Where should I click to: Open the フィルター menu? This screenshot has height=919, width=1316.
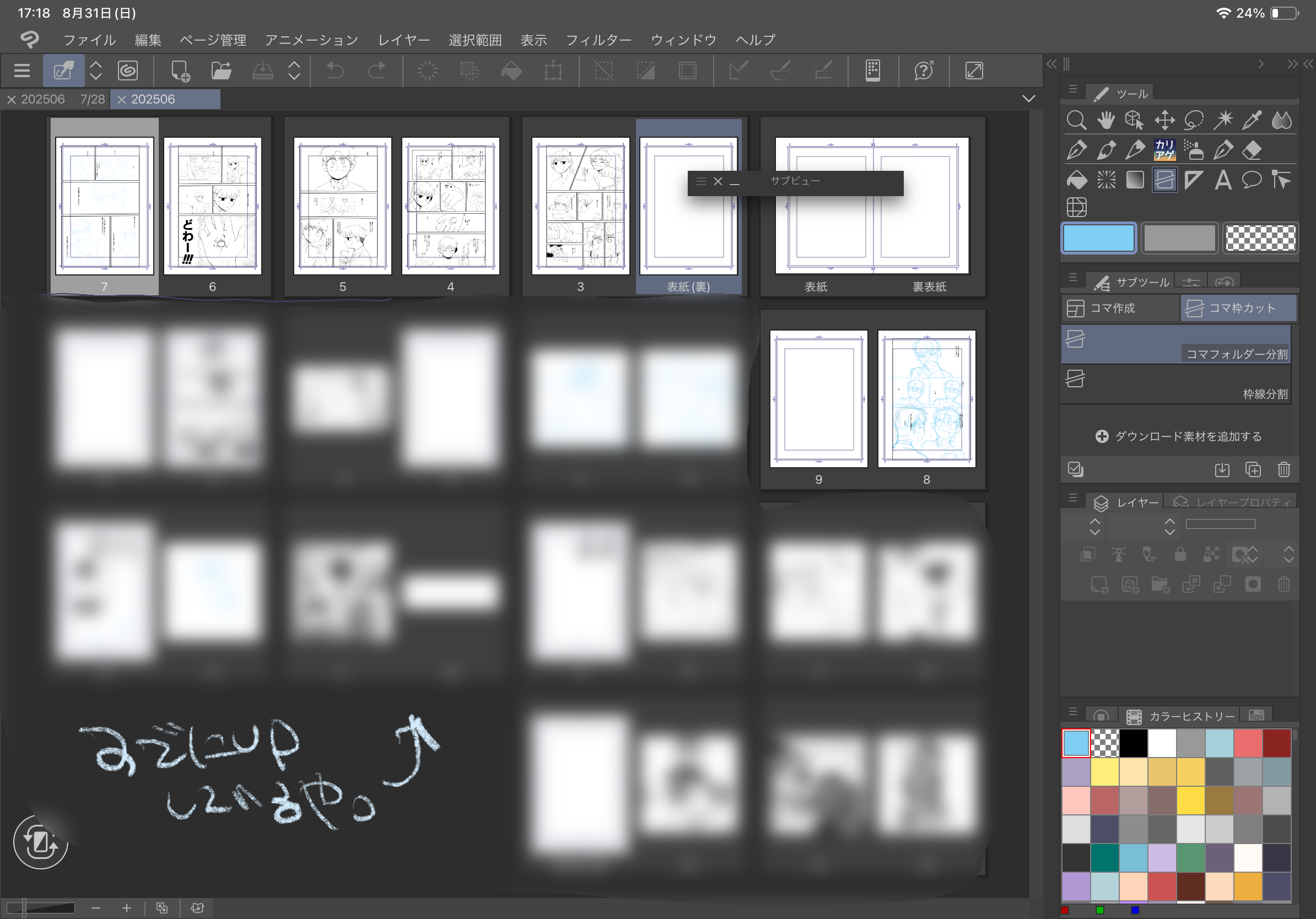point(598,40)
